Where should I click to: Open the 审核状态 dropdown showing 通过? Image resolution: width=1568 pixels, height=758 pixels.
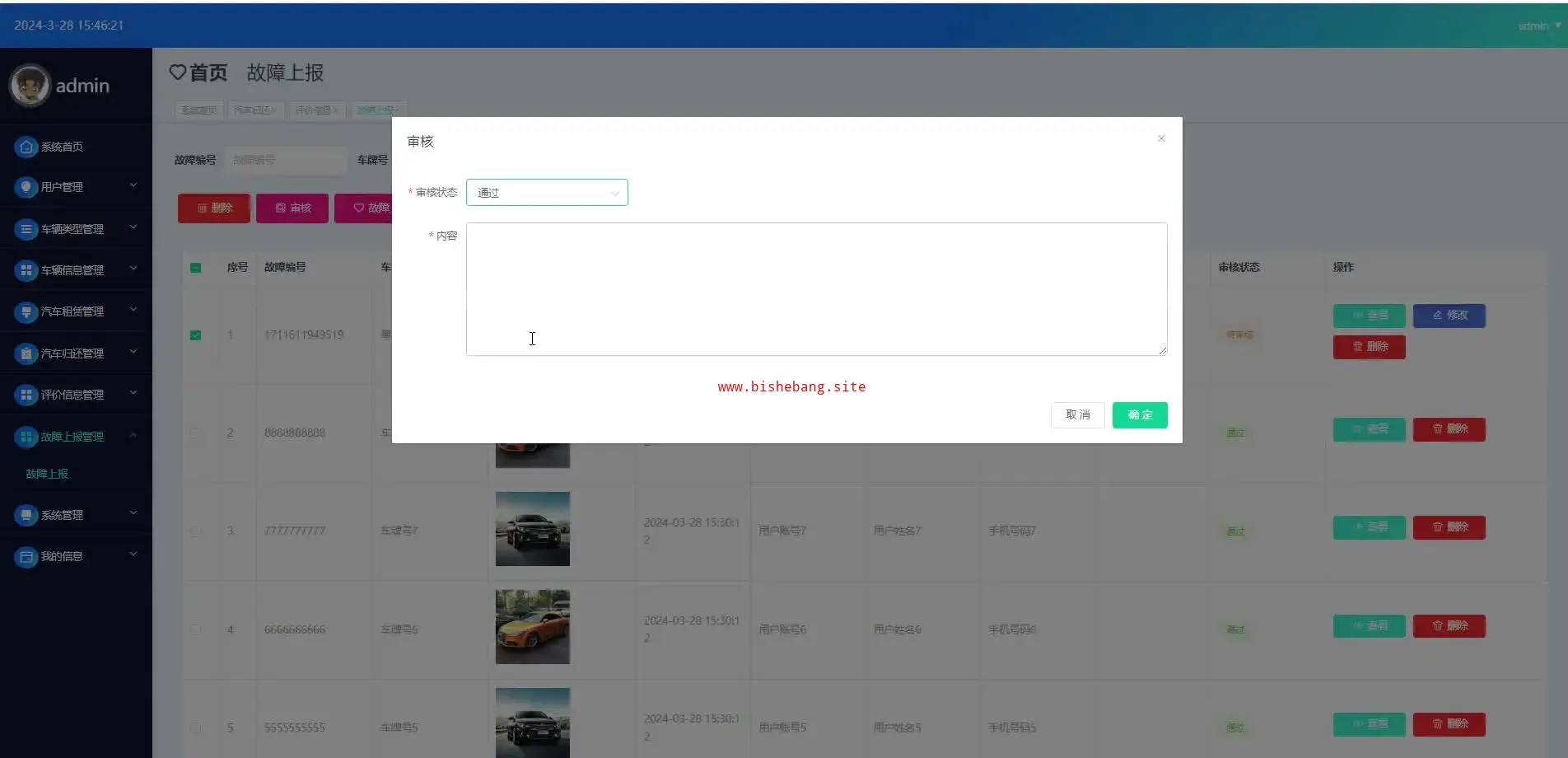coord(547,193)
